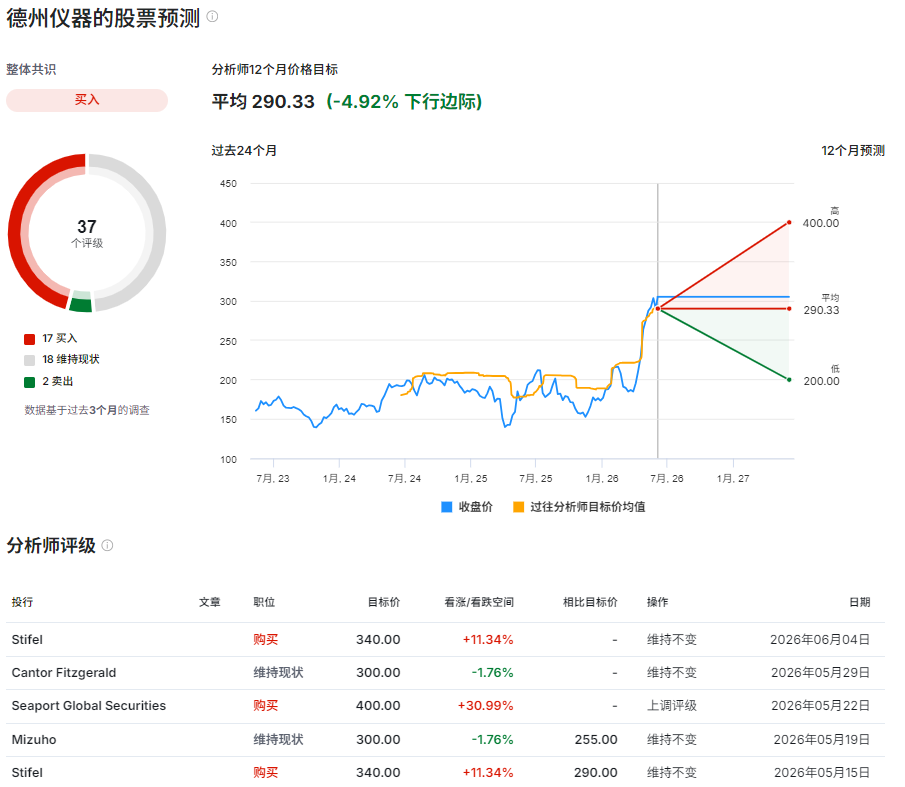Click Seaport target price 400.00
The height and width of the screenshot is (787, 905).
[x=378, y=706]
